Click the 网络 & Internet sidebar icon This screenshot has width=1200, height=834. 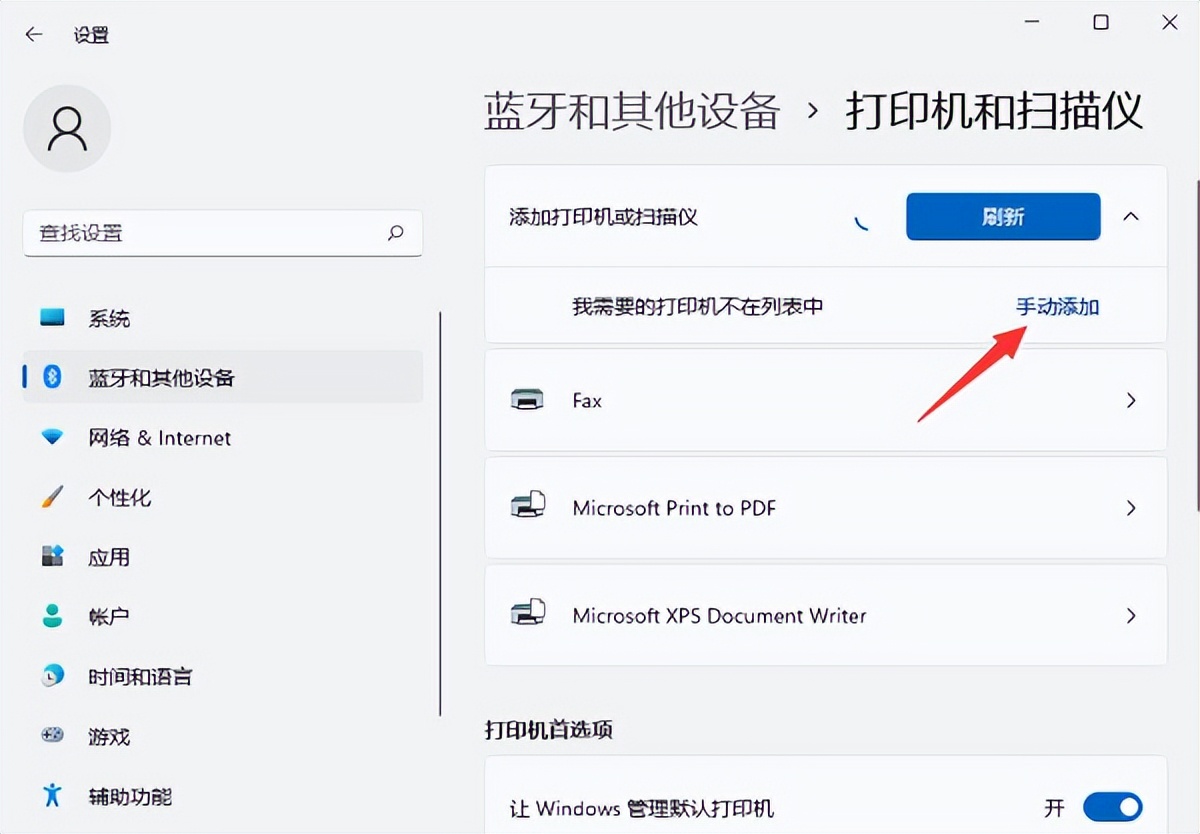point(51,438)
